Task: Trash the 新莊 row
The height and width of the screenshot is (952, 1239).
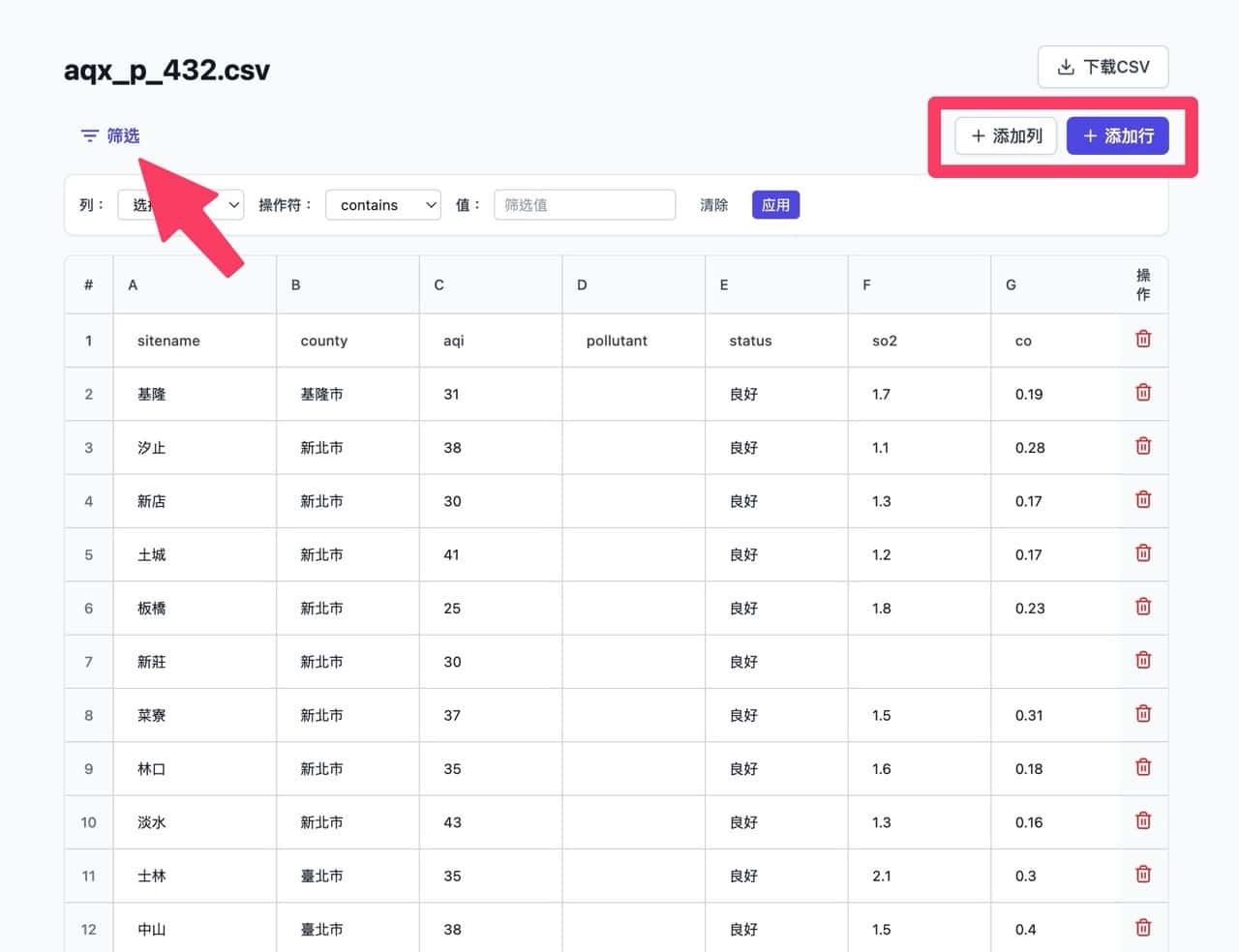Action: tap(1143, 661)
